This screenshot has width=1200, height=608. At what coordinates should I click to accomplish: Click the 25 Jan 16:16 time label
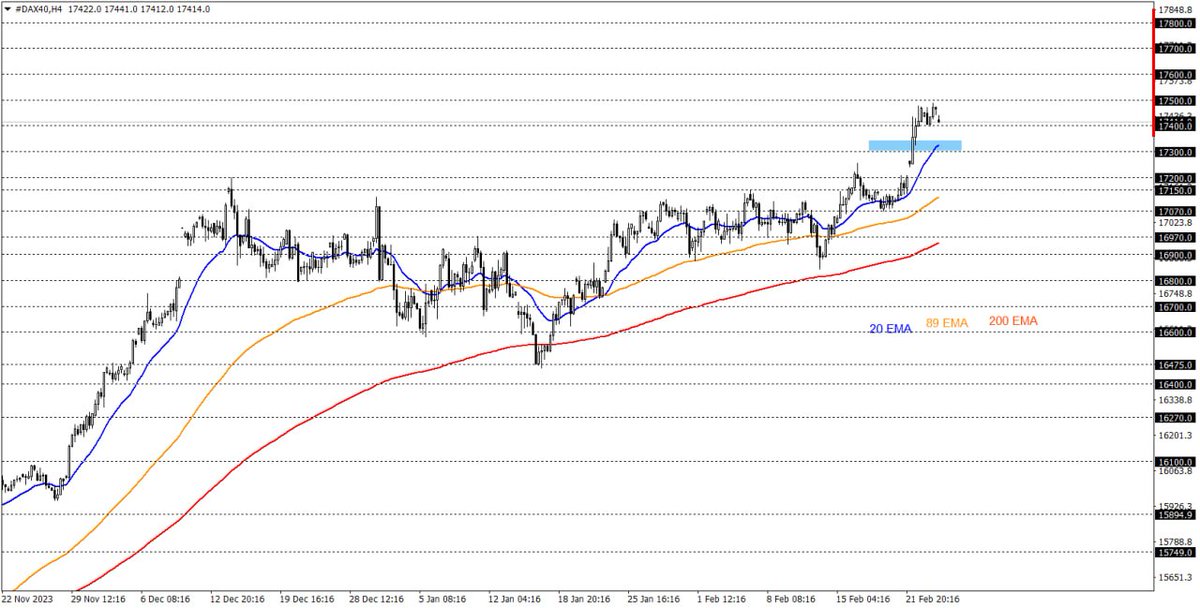[x=654, y=599]
